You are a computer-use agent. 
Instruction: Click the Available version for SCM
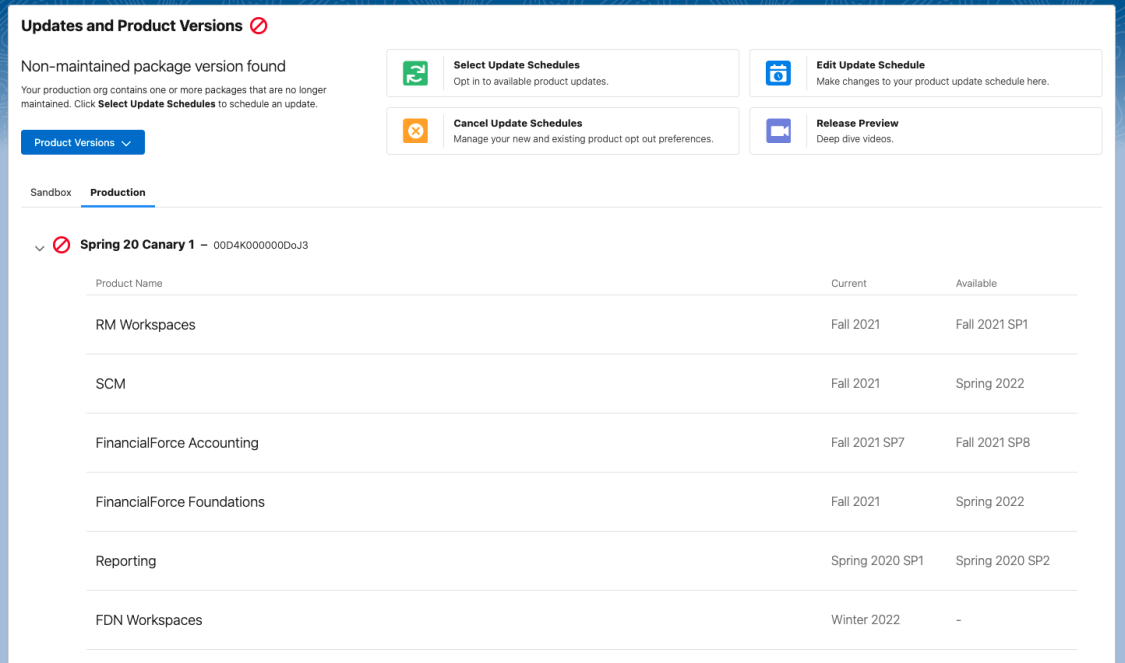point(990,383)
